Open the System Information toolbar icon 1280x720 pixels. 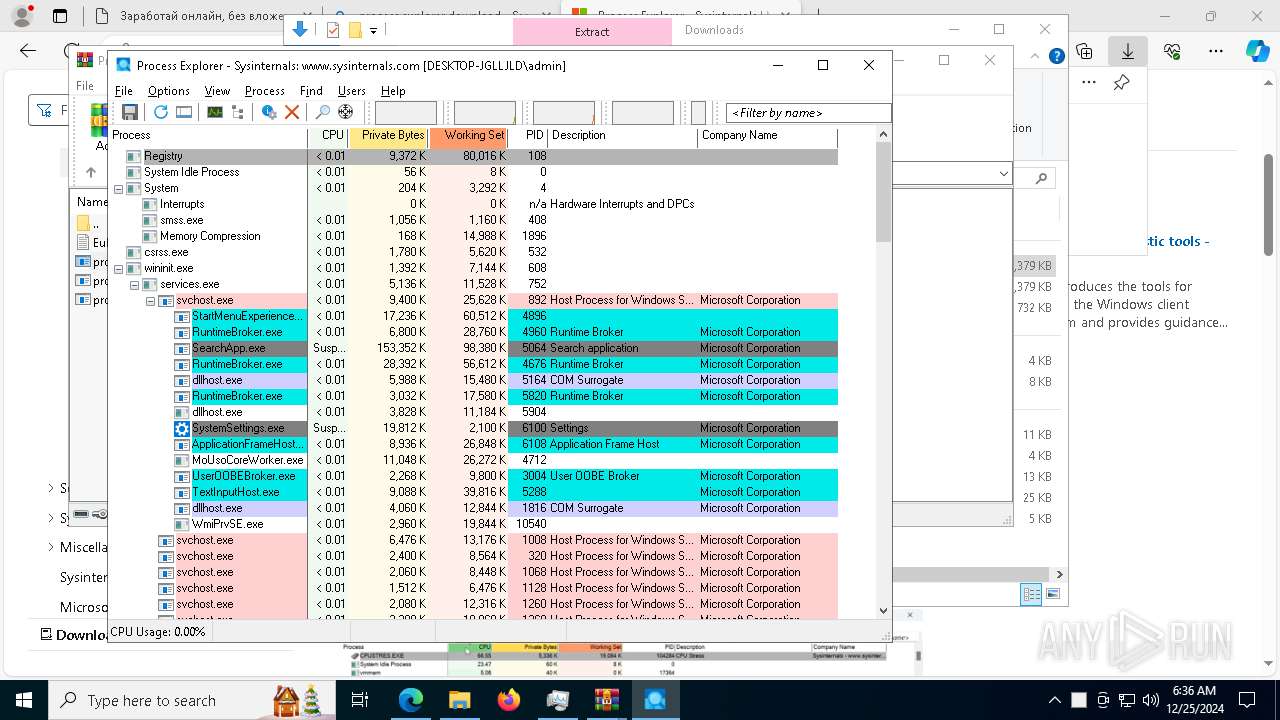click(215, 113)
